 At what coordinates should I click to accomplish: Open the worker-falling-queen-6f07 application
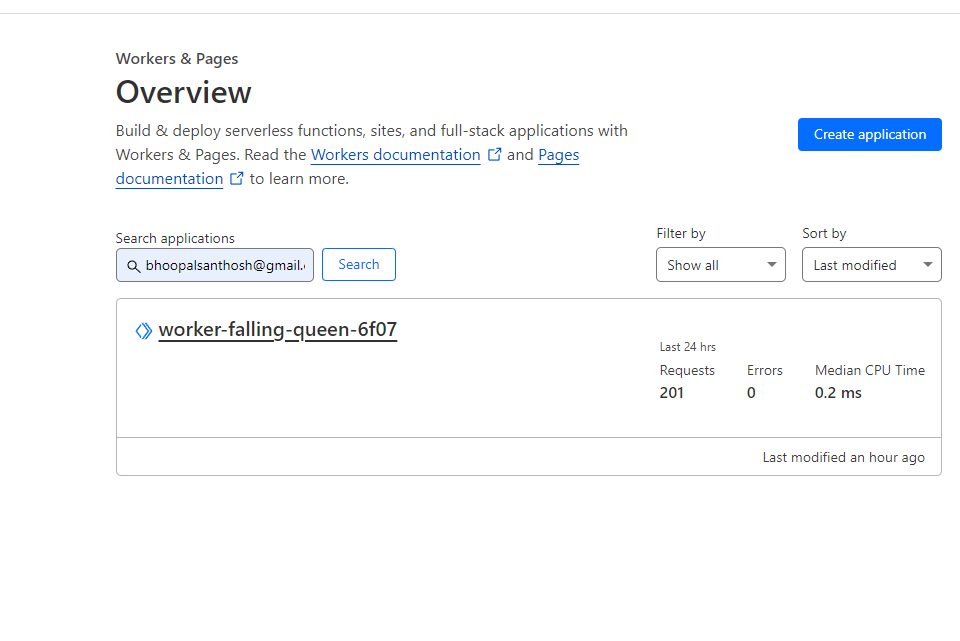click(277, 329)
